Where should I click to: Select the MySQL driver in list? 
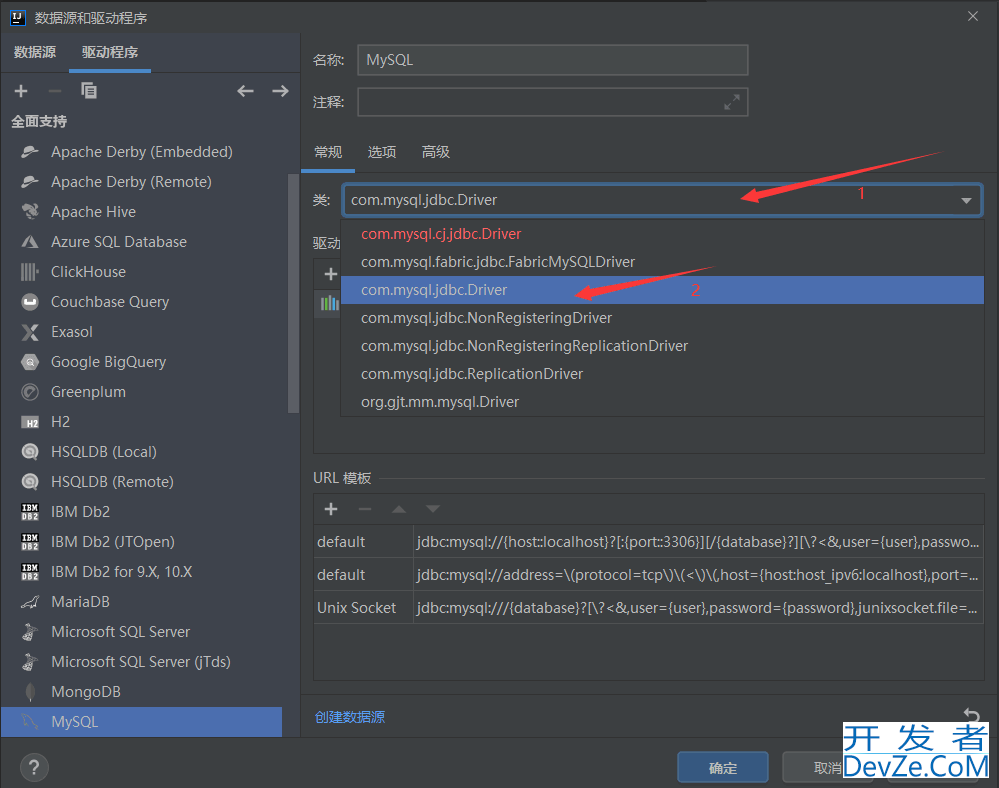[141, 722]
